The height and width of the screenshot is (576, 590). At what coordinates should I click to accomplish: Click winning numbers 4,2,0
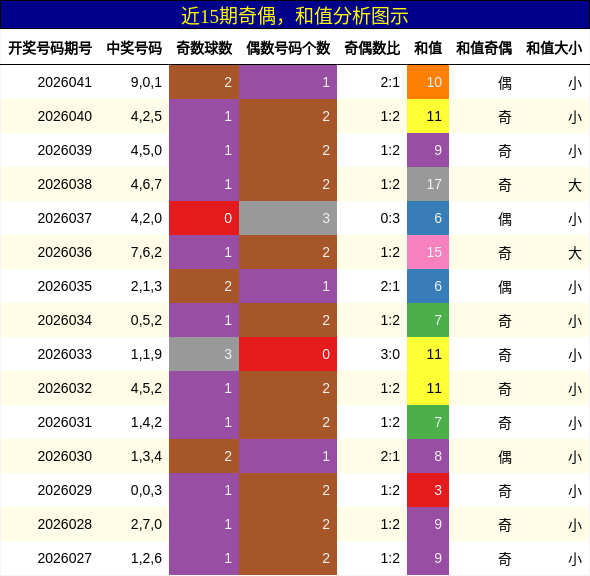click(x=146, y=218)
